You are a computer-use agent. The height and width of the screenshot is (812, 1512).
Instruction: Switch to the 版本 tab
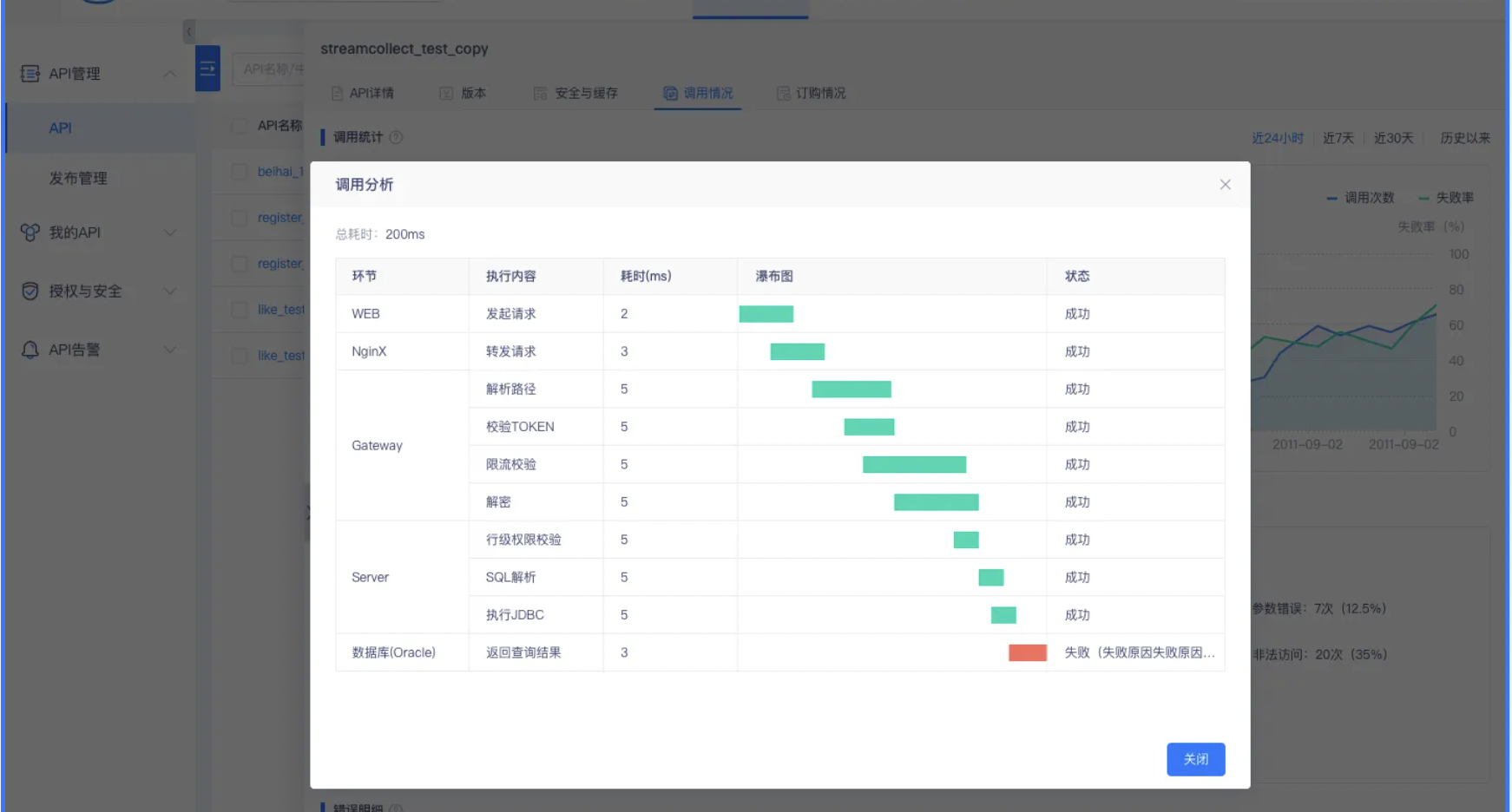[463, 93]
